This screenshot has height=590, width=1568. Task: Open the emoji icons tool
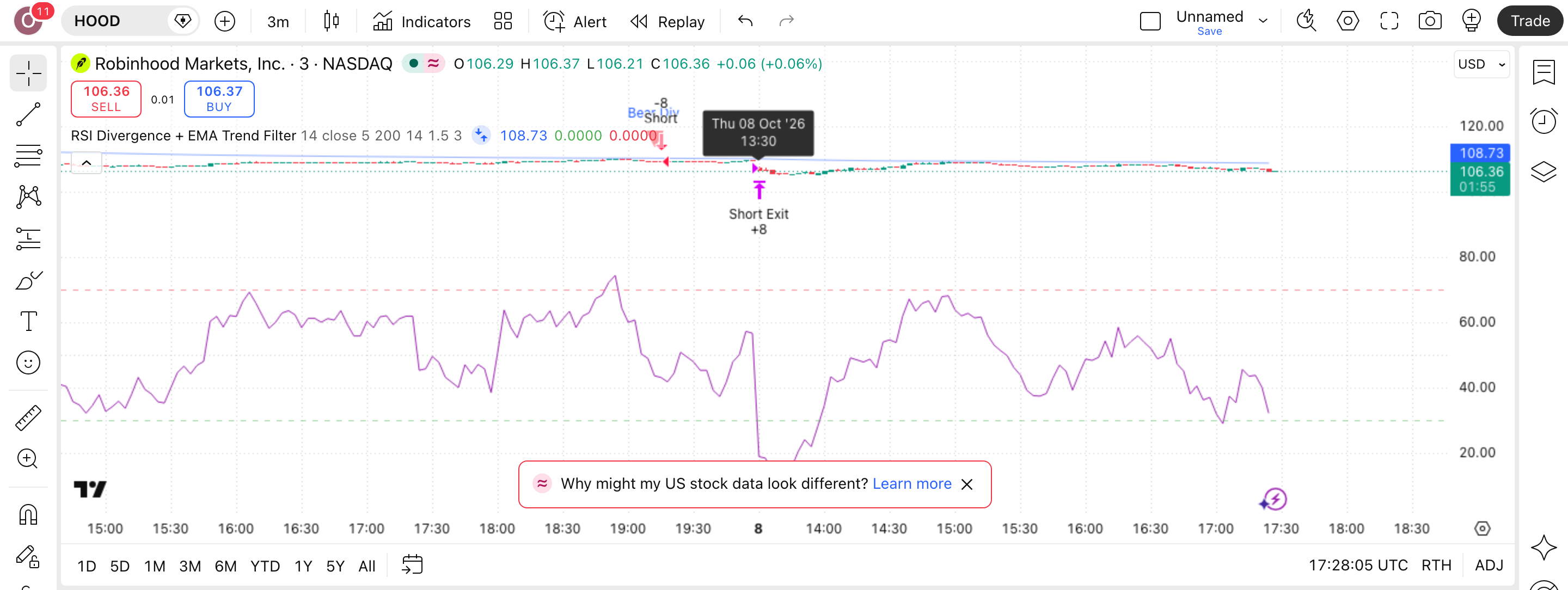(x=29, y=362)
